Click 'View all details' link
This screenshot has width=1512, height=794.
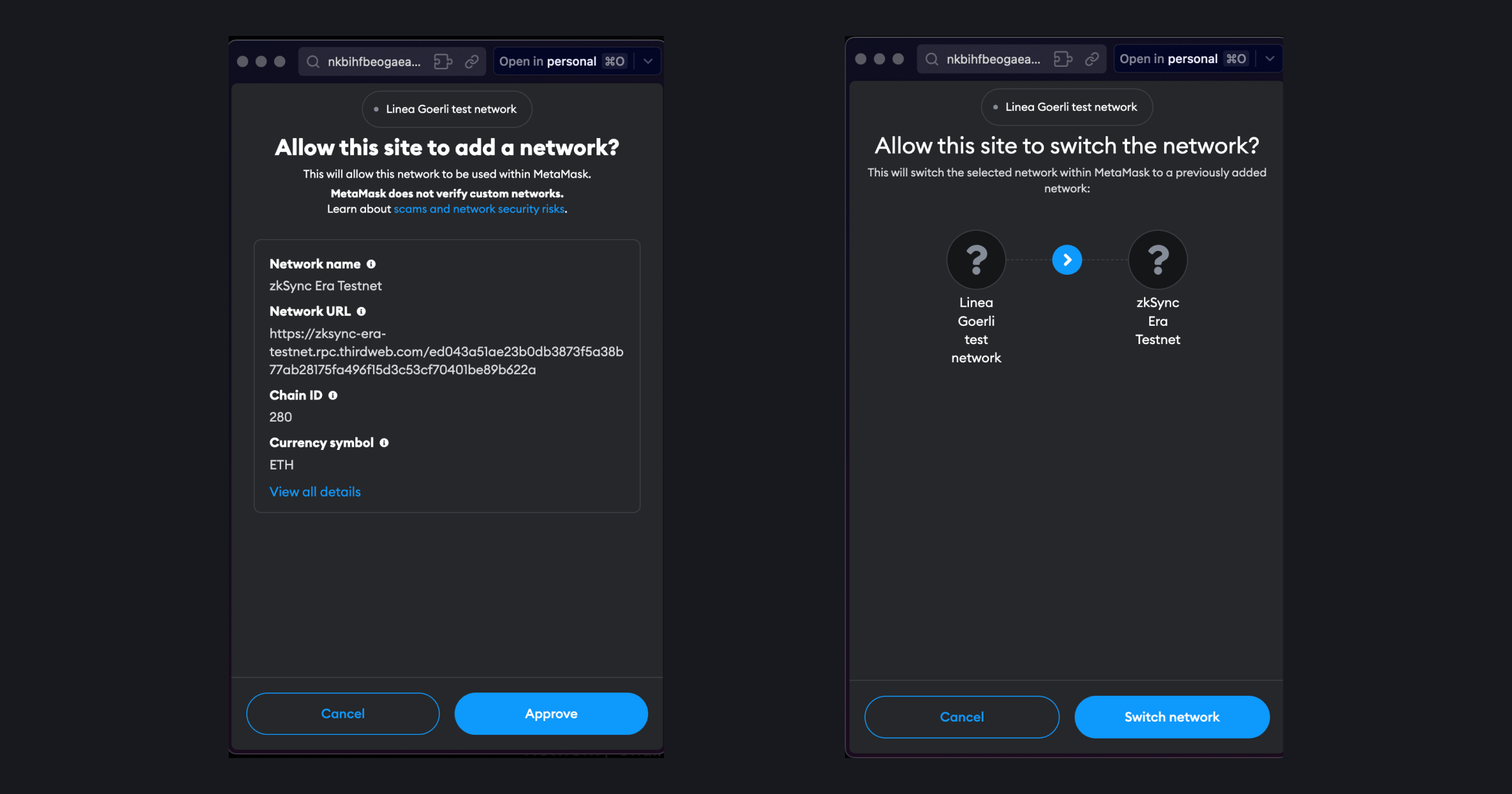(315, 491)
